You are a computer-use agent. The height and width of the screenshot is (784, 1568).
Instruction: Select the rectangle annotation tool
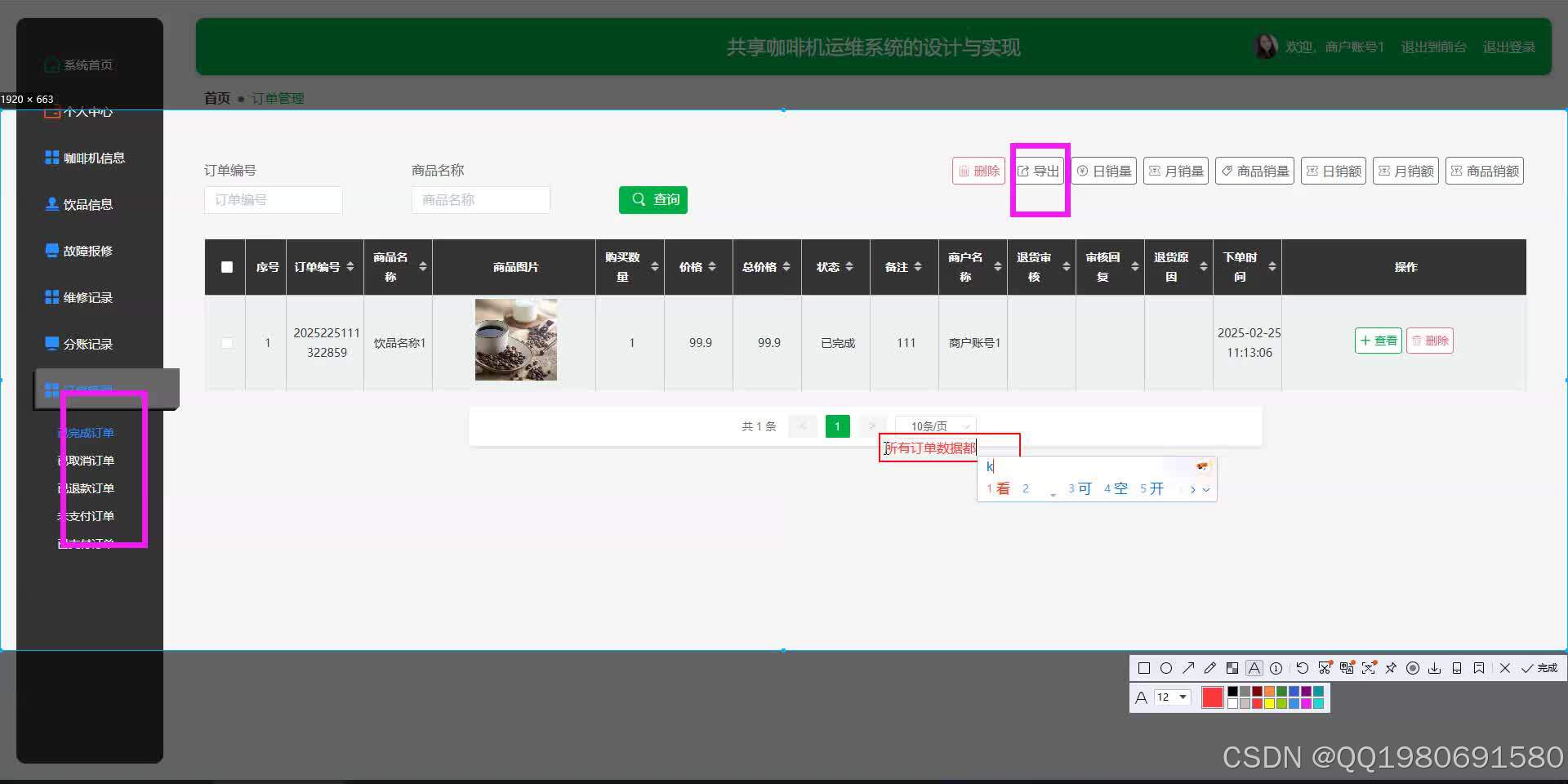(1144, 668)
